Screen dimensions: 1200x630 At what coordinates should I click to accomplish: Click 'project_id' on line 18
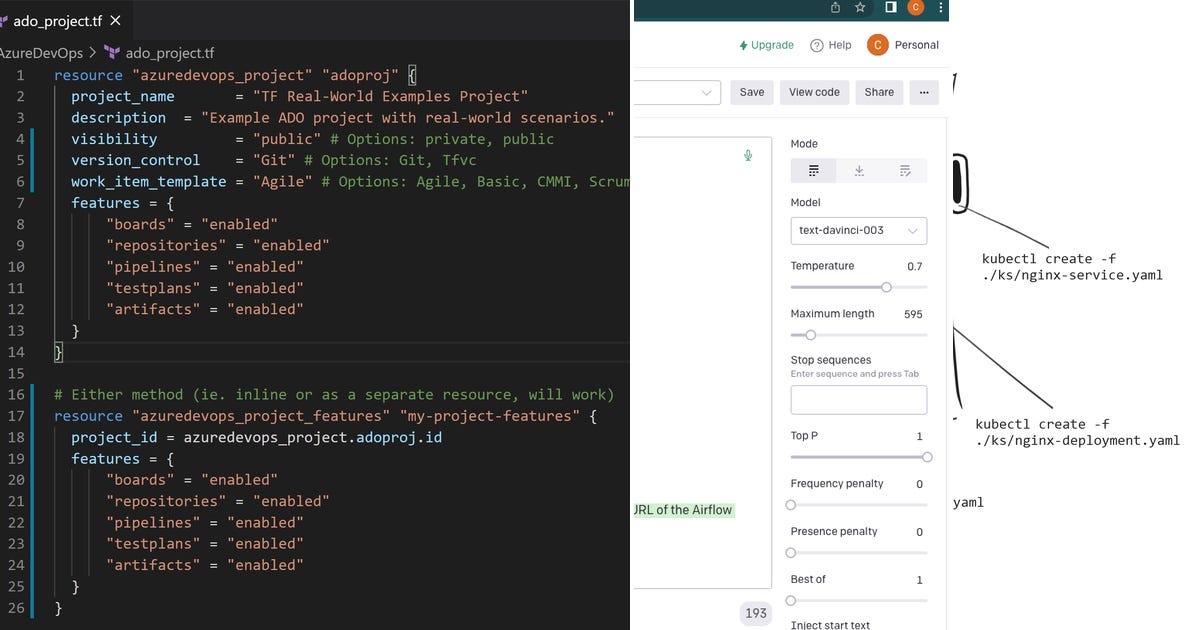point(114,437)
